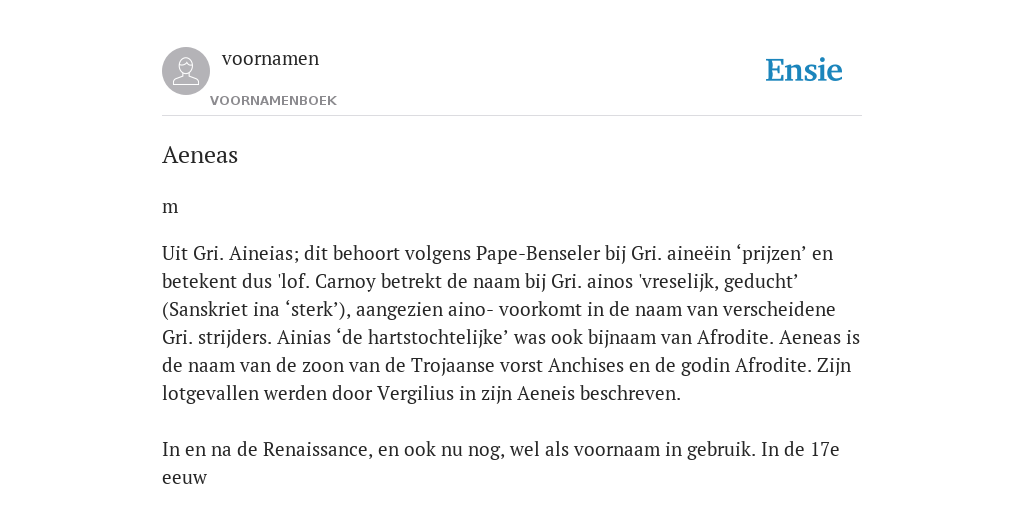
Task: Click the VOORNAMENBOEK source label
Action: click(273, 101)
